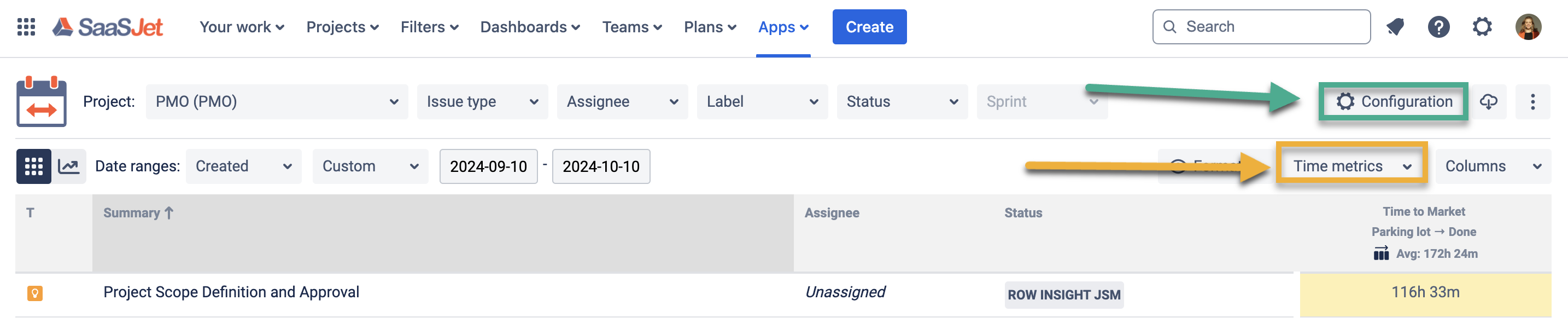
Task: Click the start date field 2024-09-10
Action: pyautogui.click(x=488, y=166)
